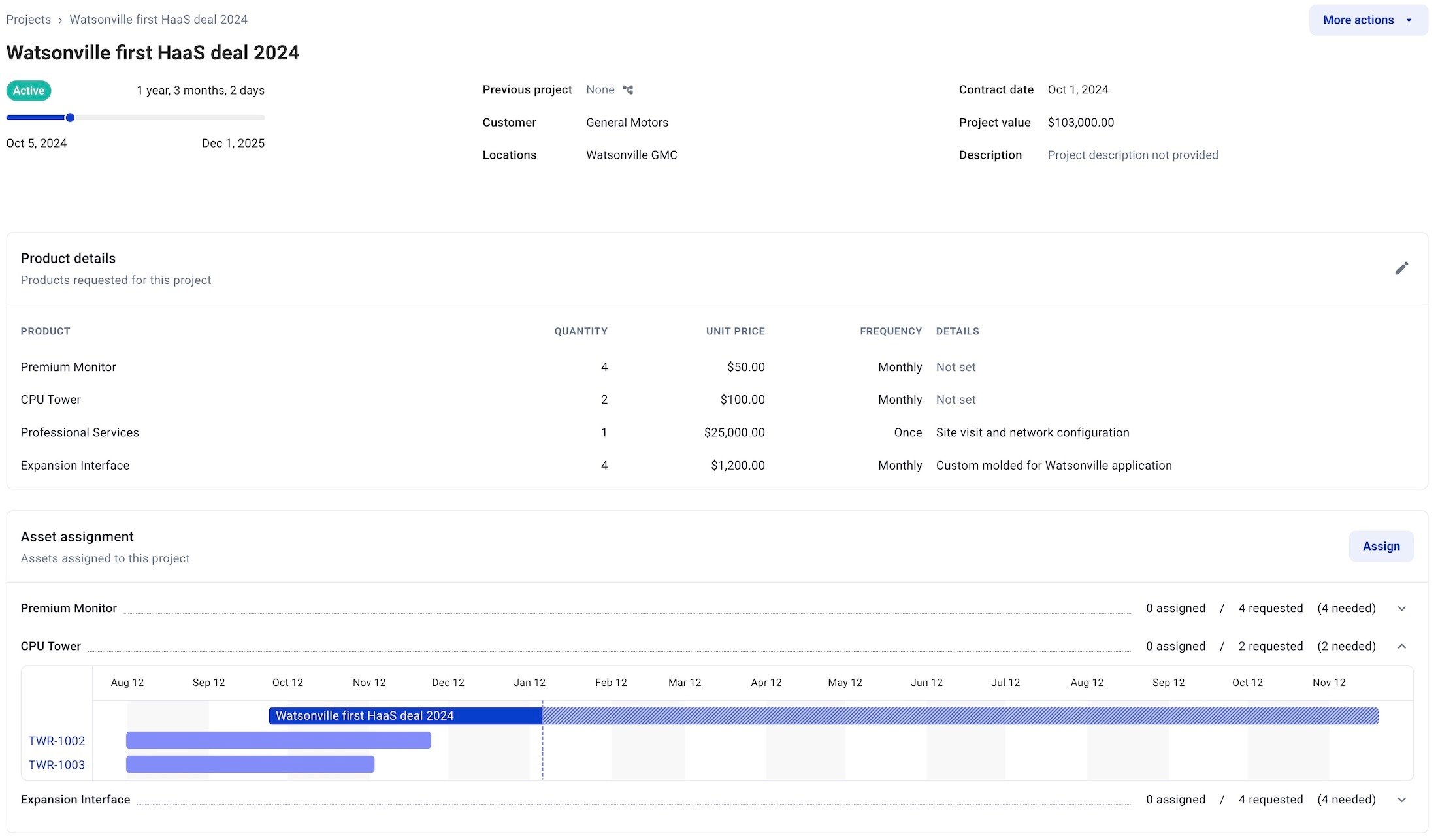Image resolution: width=1438 pixels, height=840 pixels.
Task: Click the $1,200.00 unit price cell
Action: click(x=738, y=466)
